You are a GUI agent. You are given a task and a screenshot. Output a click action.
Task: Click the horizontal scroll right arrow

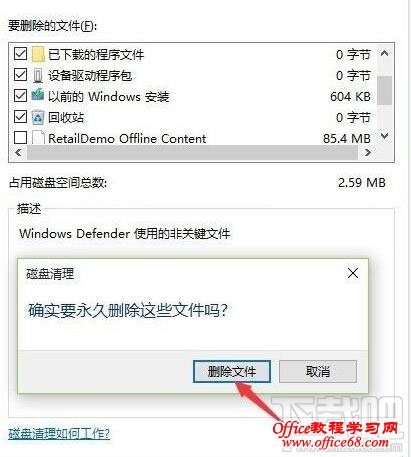(x=368, y=153)
